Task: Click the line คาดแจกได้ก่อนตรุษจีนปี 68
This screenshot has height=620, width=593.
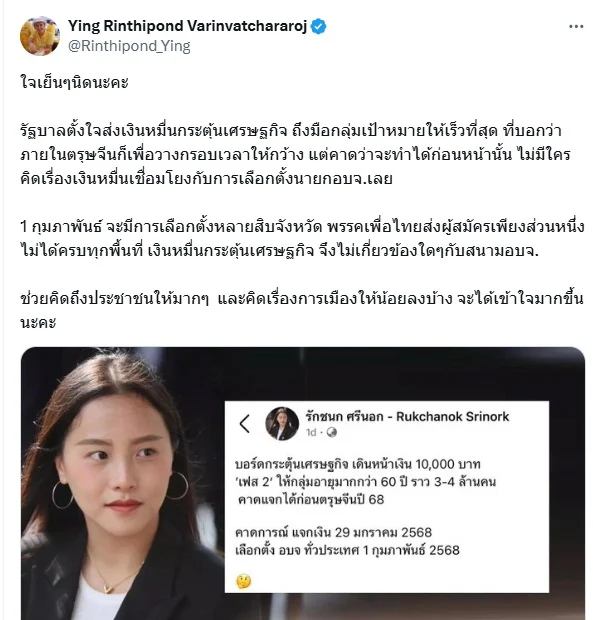Action: point(311,499)
